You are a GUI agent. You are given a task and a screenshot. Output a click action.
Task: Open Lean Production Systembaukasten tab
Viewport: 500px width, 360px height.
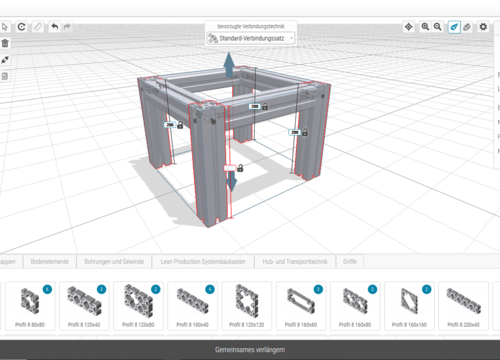tap(203, 262)
